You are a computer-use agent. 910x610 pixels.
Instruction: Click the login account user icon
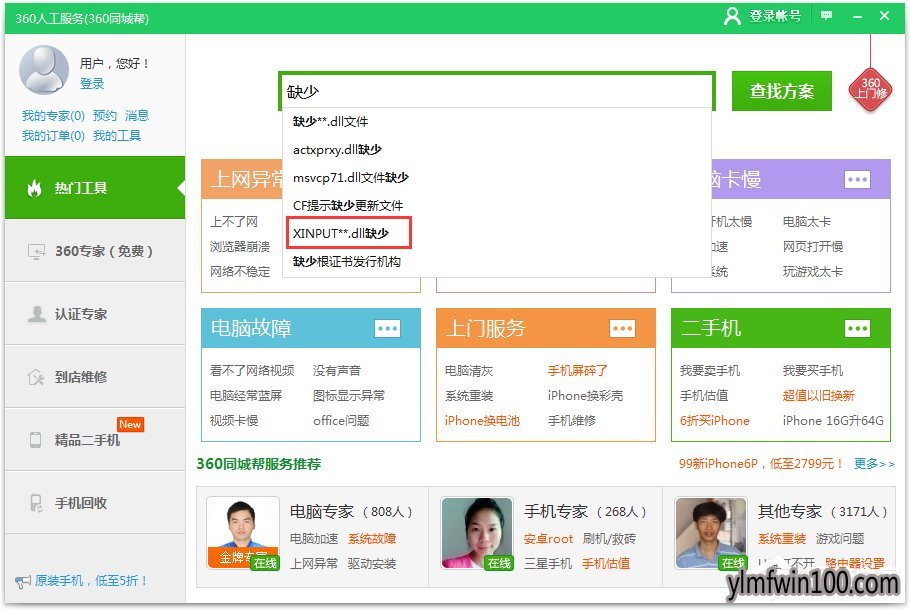tap(732, 16)
